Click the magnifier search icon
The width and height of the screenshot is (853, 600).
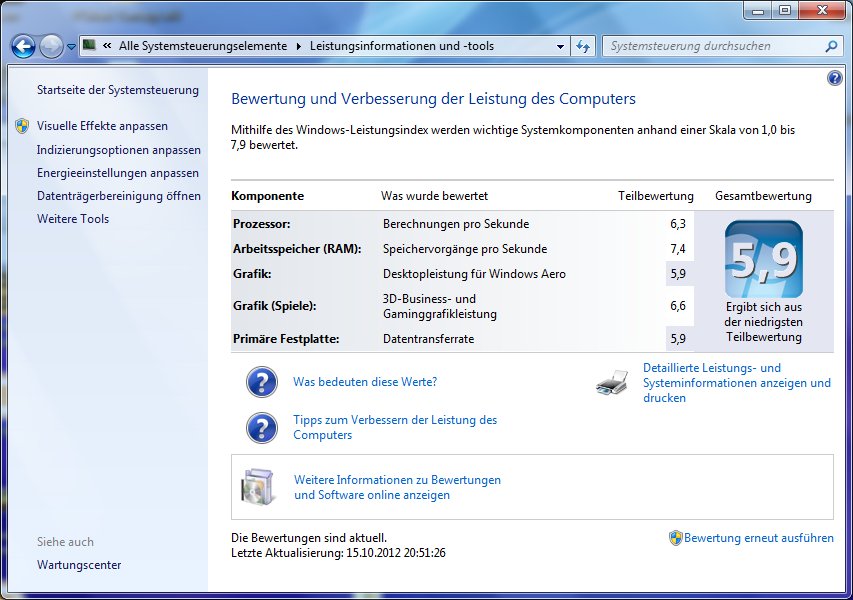(831, 46)
